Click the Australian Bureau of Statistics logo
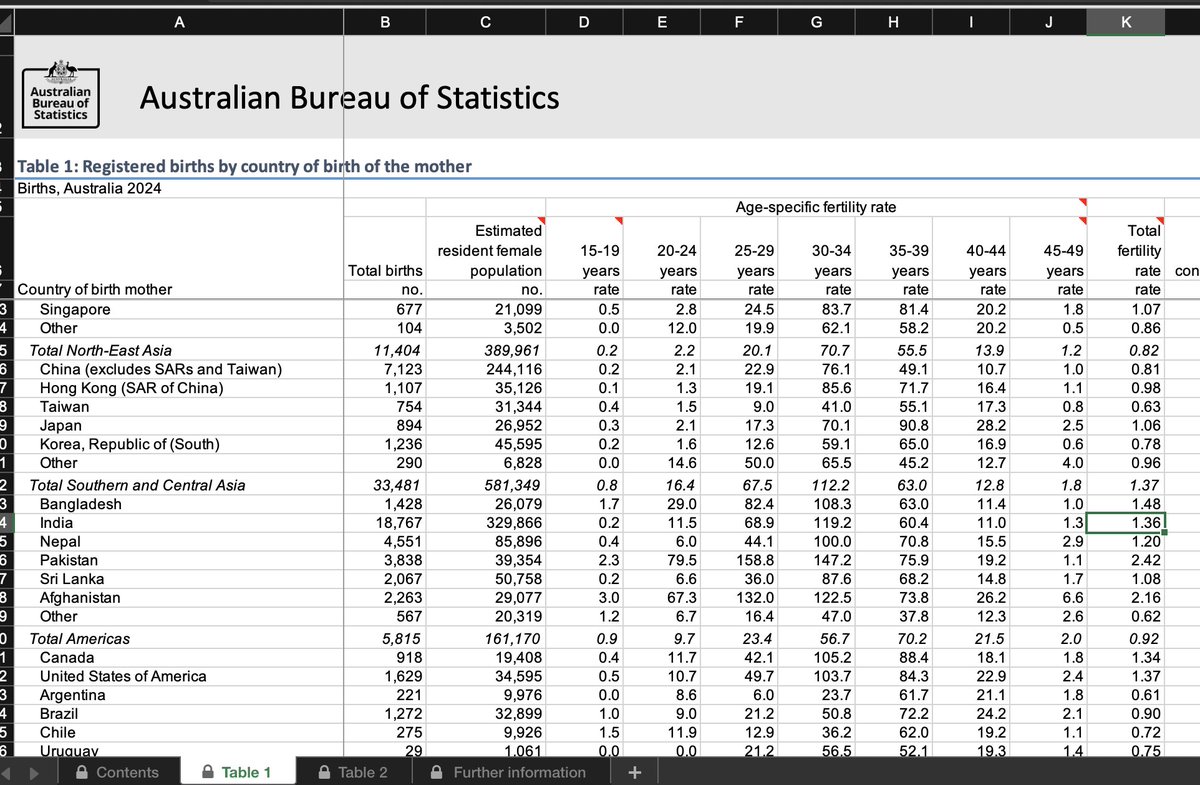This screenshot has width=1200, height=785. (x=60, y=93)
